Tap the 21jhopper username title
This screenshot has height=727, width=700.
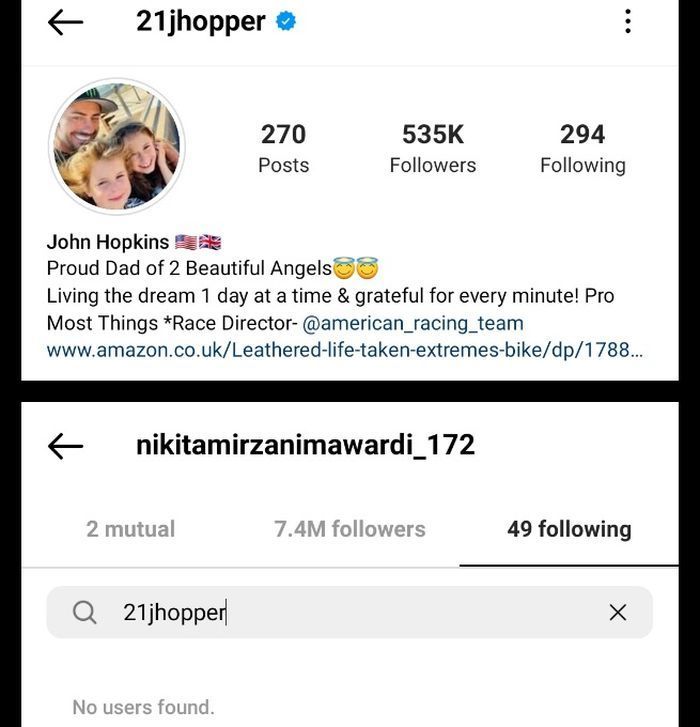pyautogui.click(x=201, y=22)
